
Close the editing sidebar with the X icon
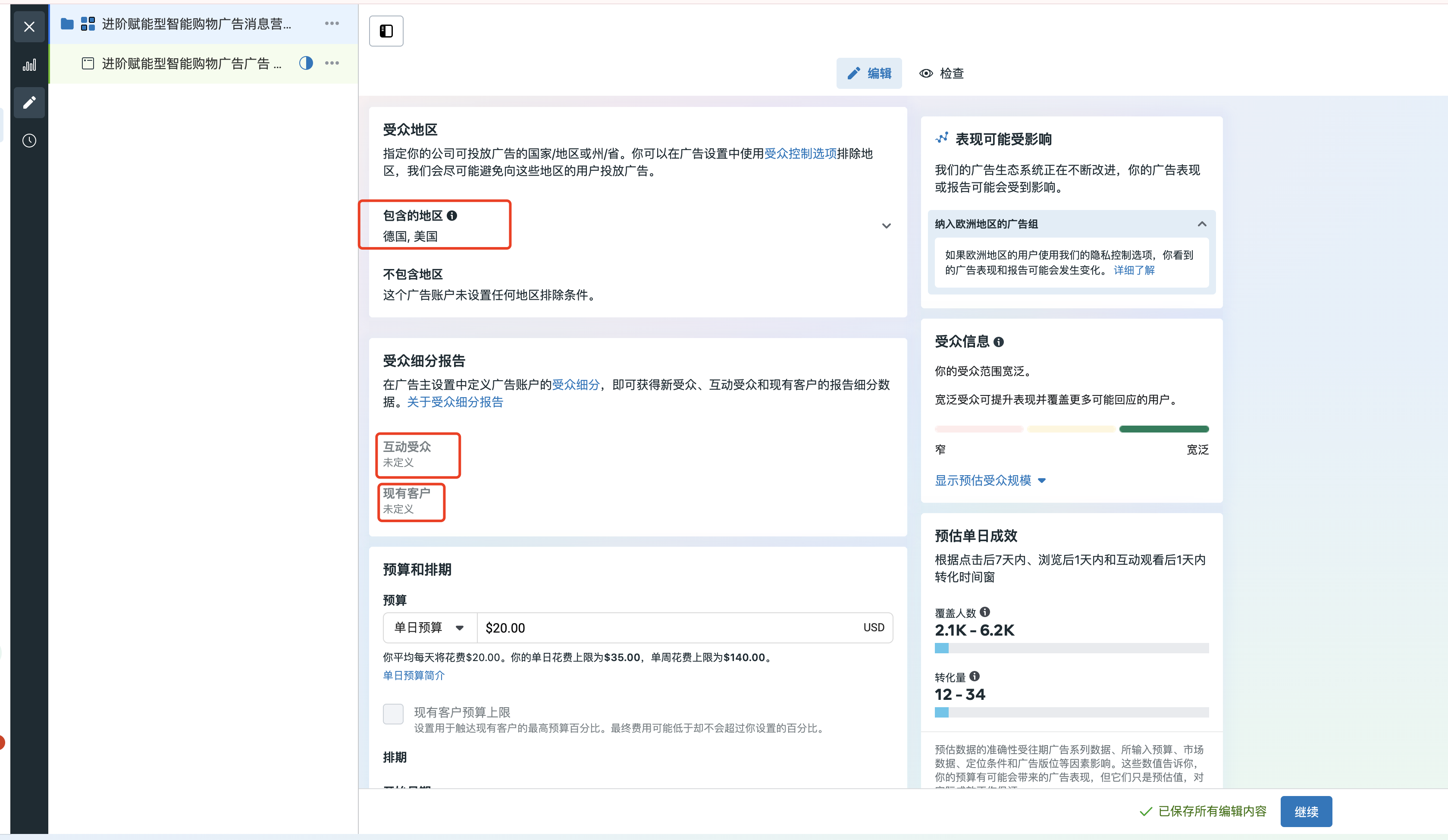click(x=29, y=26)
